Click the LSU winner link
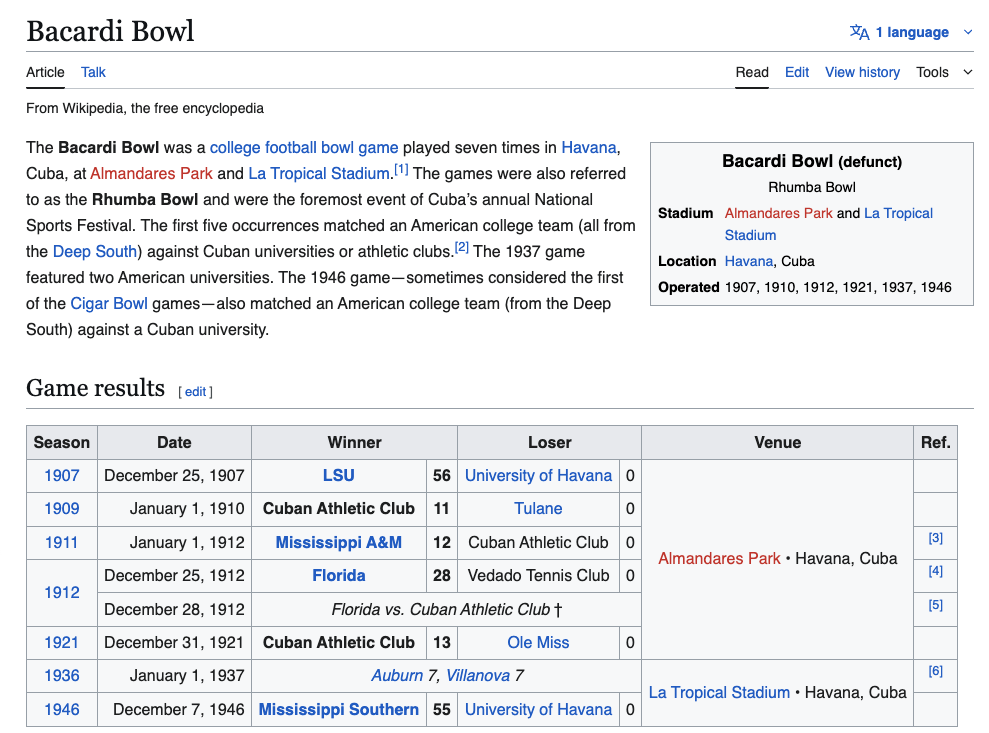The width and height of the screenshot is (989, 733). click(x=338, y=475)
